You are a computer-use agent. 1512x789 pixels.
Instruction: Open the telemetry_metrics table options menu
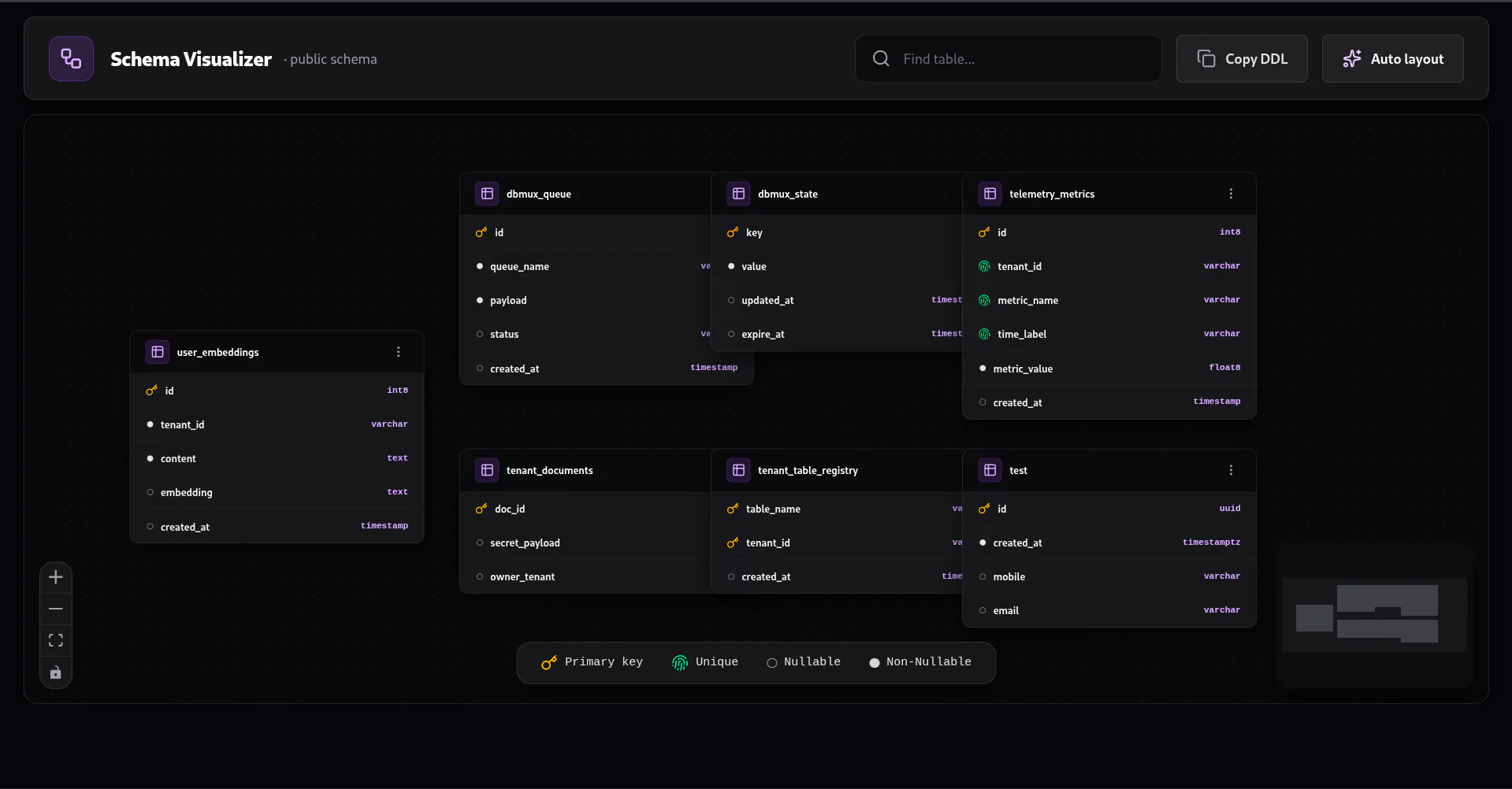(x=1231, y=194)
